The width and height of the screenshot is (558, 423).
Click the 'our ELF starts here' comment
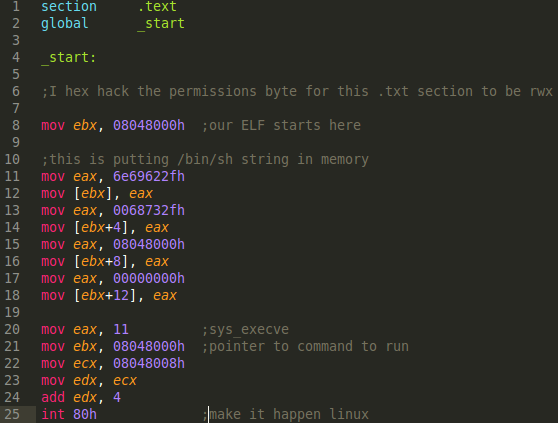pos(281,126)
